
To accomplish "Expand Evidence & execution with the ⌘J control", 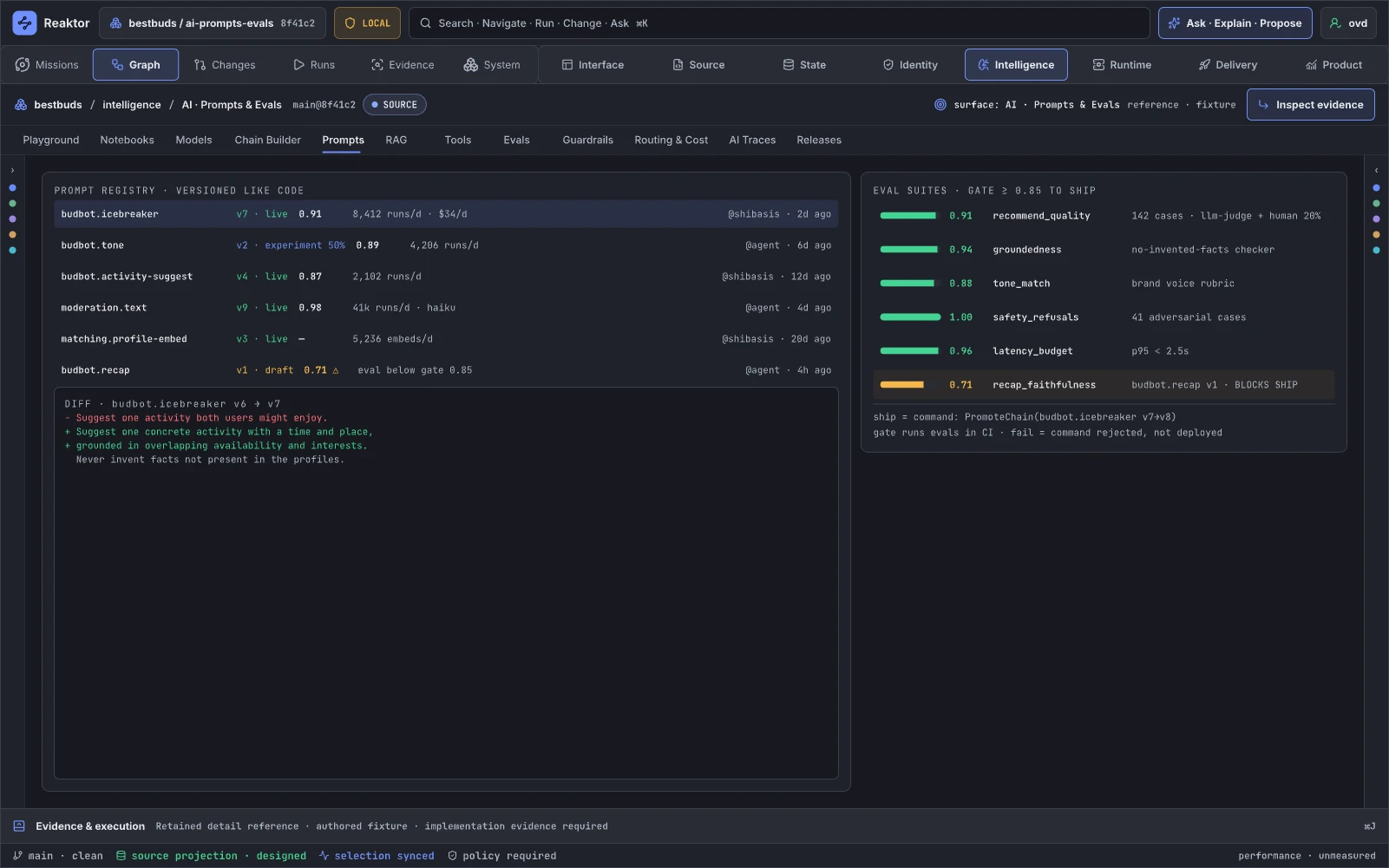I will 1369,826.
